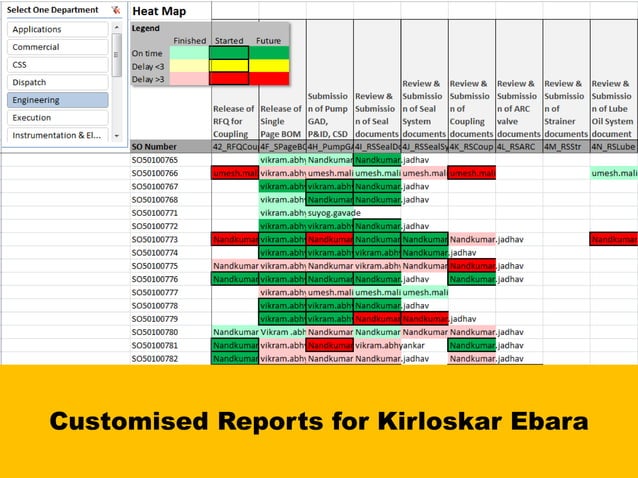638x478 pixels.
Task: Click slicer scrollbar up arrow
Action: tap(117, 27)
